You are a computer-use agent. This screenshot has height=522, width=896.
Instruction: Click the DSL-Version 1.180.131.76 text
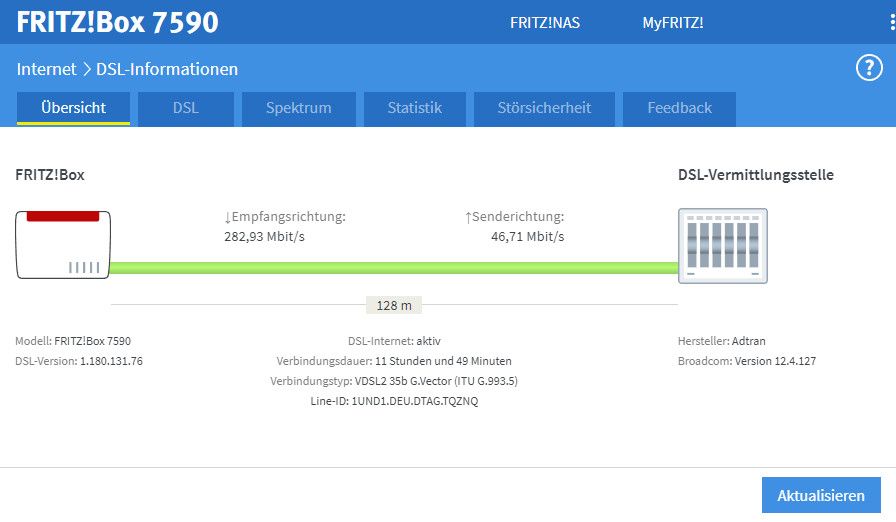pos(79,361)
